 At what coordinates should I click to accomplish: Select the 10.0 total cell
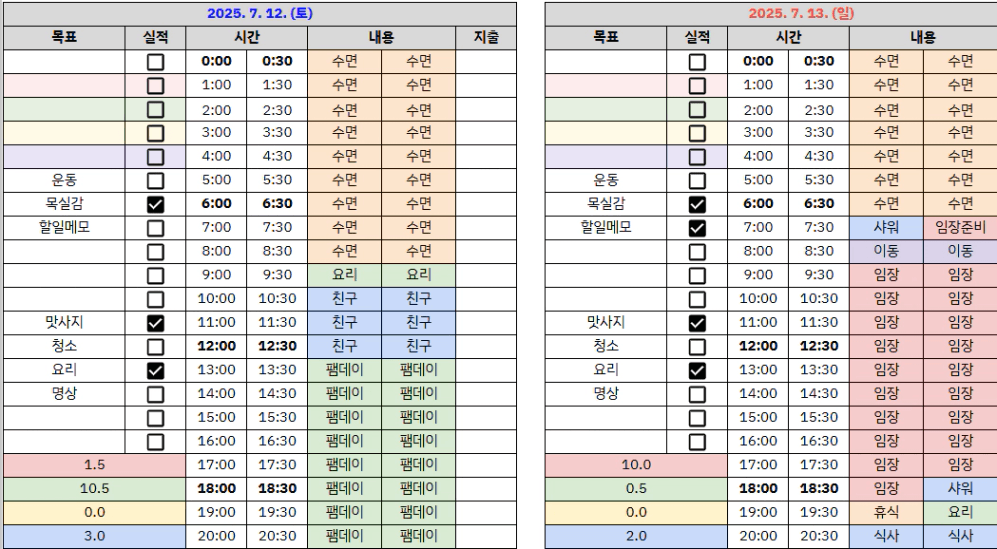(x=636, y=465)
